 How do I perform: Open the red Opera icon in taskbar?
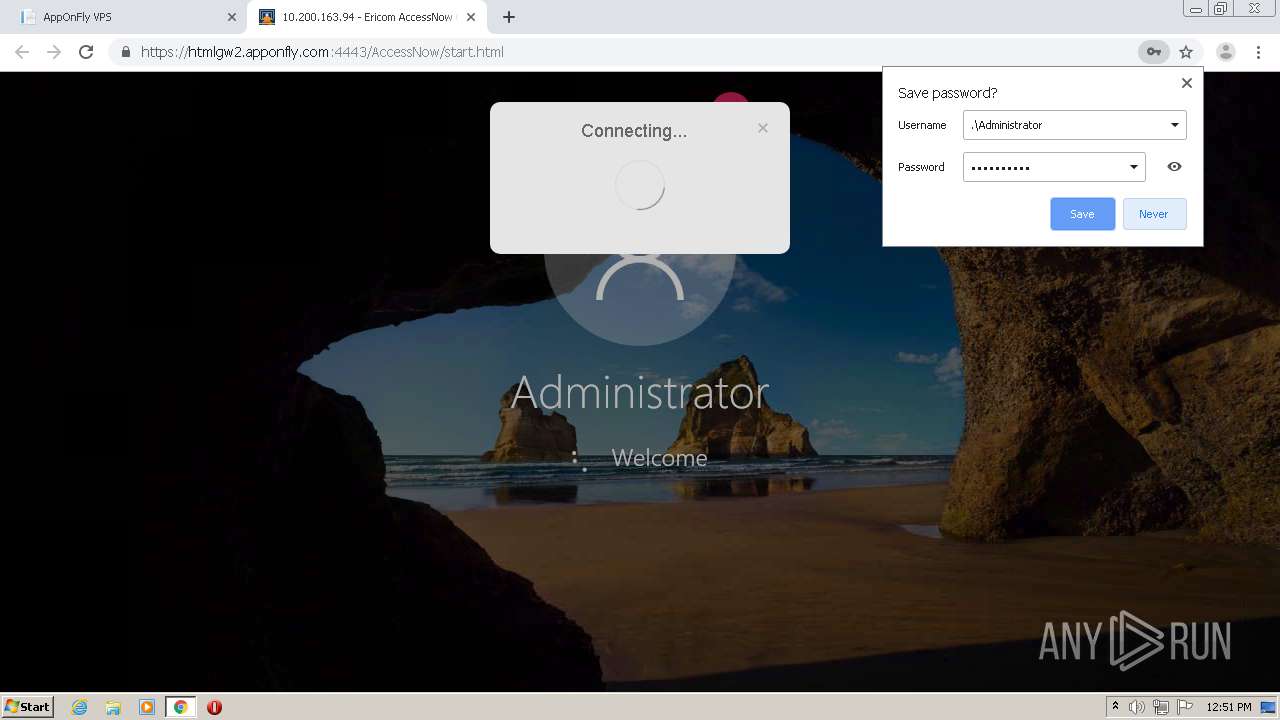pos(214,707)
